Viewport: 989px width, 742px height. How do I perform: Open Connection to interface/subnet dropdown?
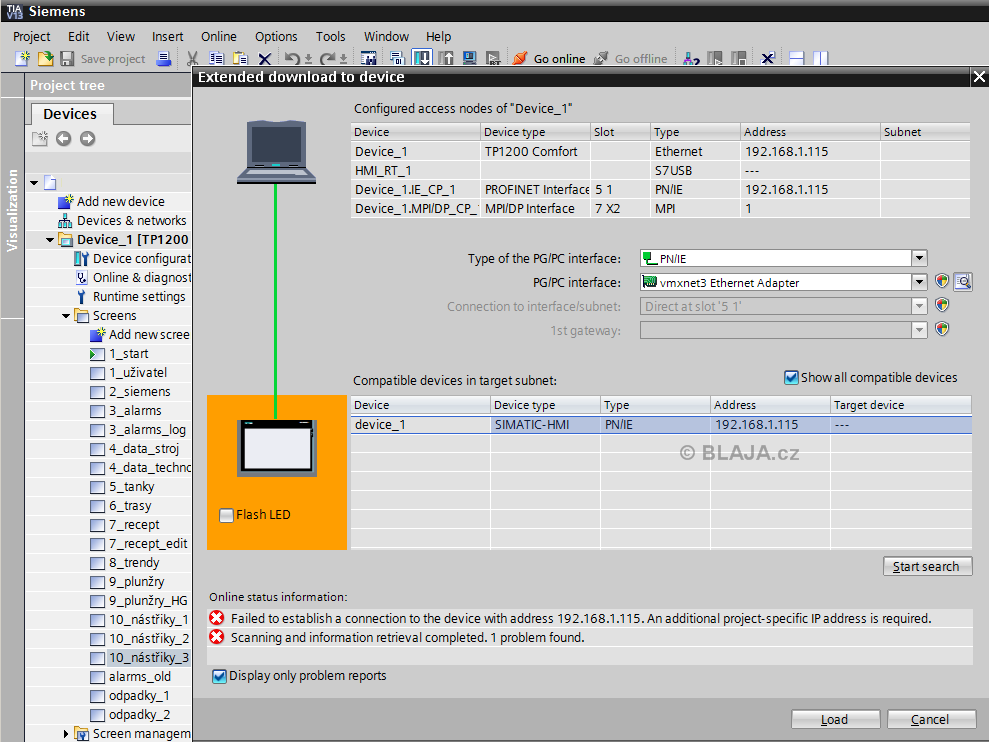(920, 306)
